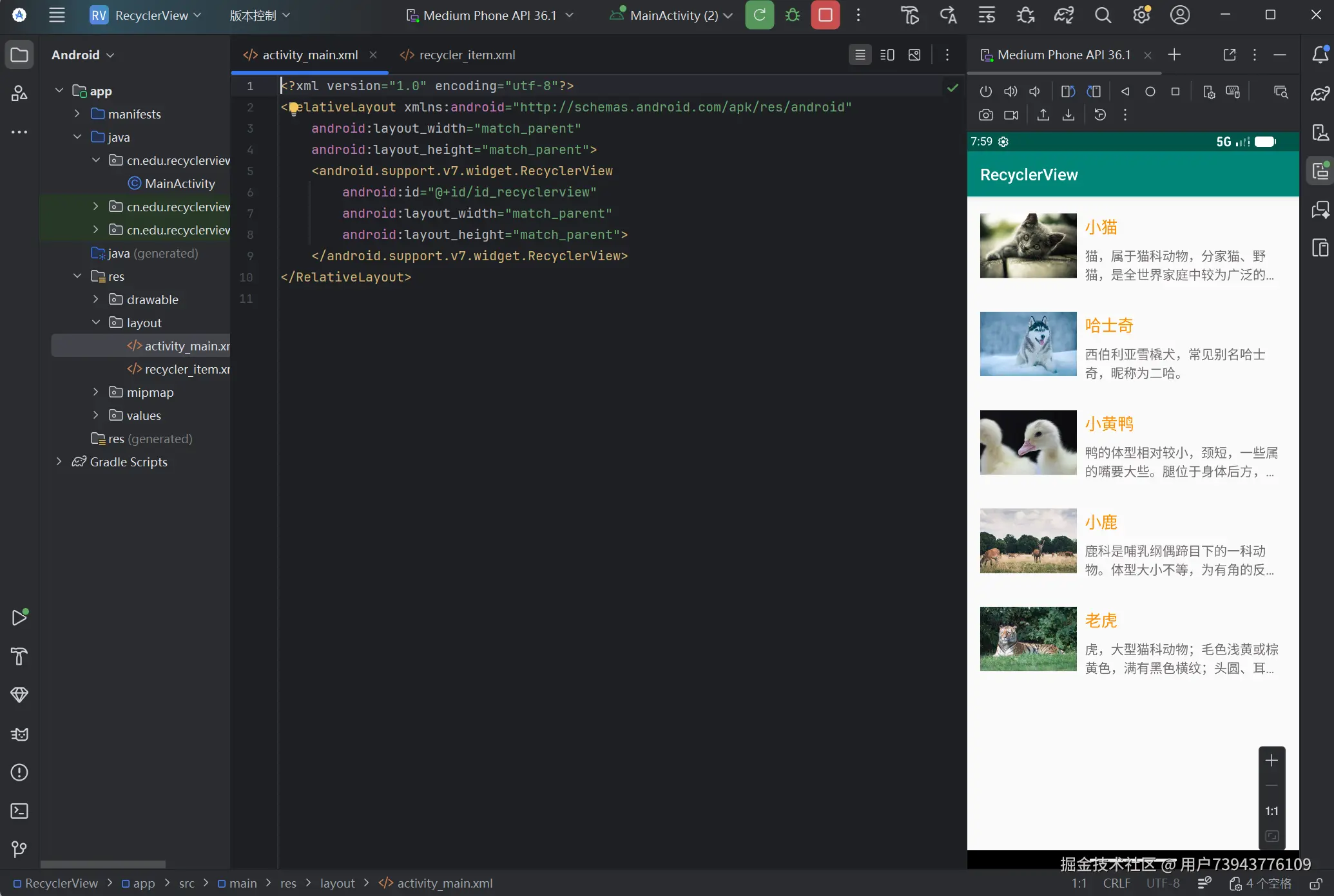Image resolution: width=1334 pixels, height=896 pixels.
Task: Switch editor to Split view
Action: click(887, 55)
